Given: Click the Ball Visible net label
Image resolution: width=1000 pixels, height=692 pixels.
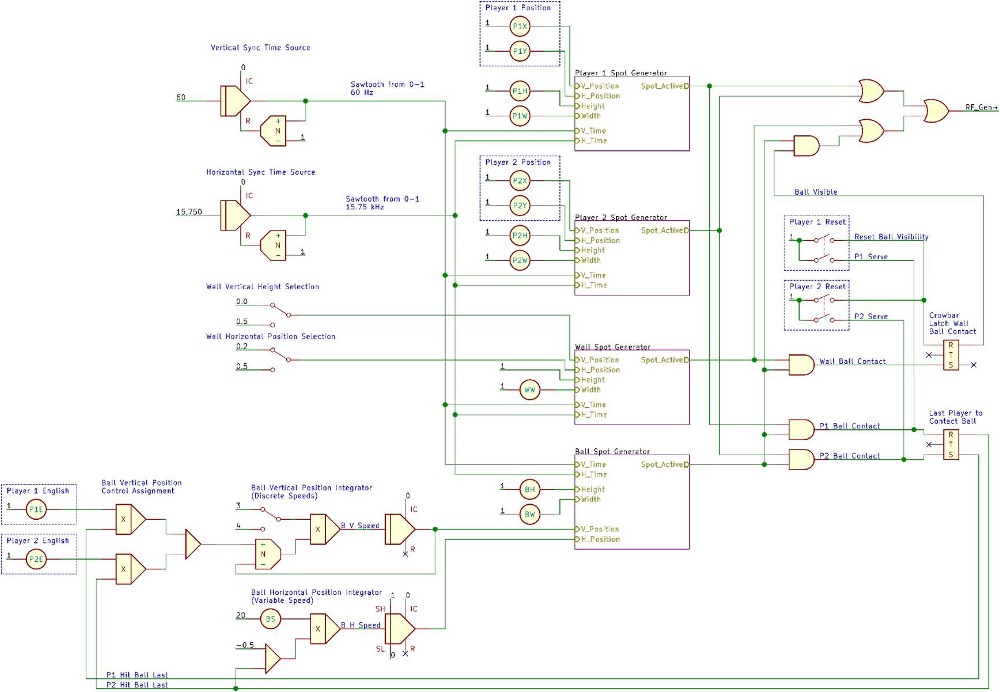Looking at the screenshot, I should (816, 191).
